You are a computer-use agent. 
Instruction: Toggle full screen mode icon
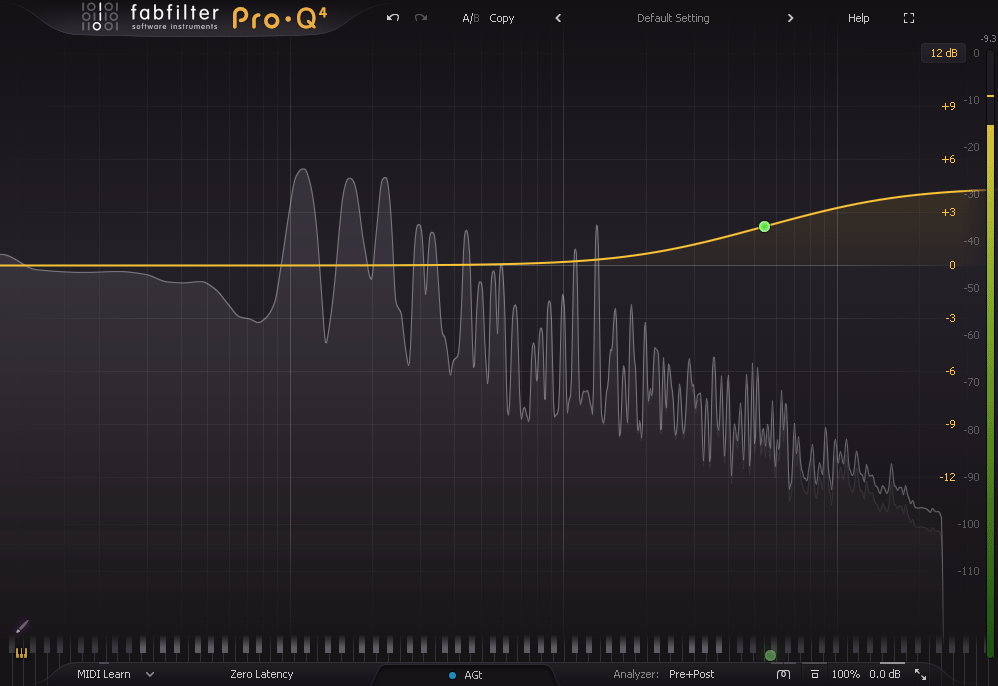909,18
